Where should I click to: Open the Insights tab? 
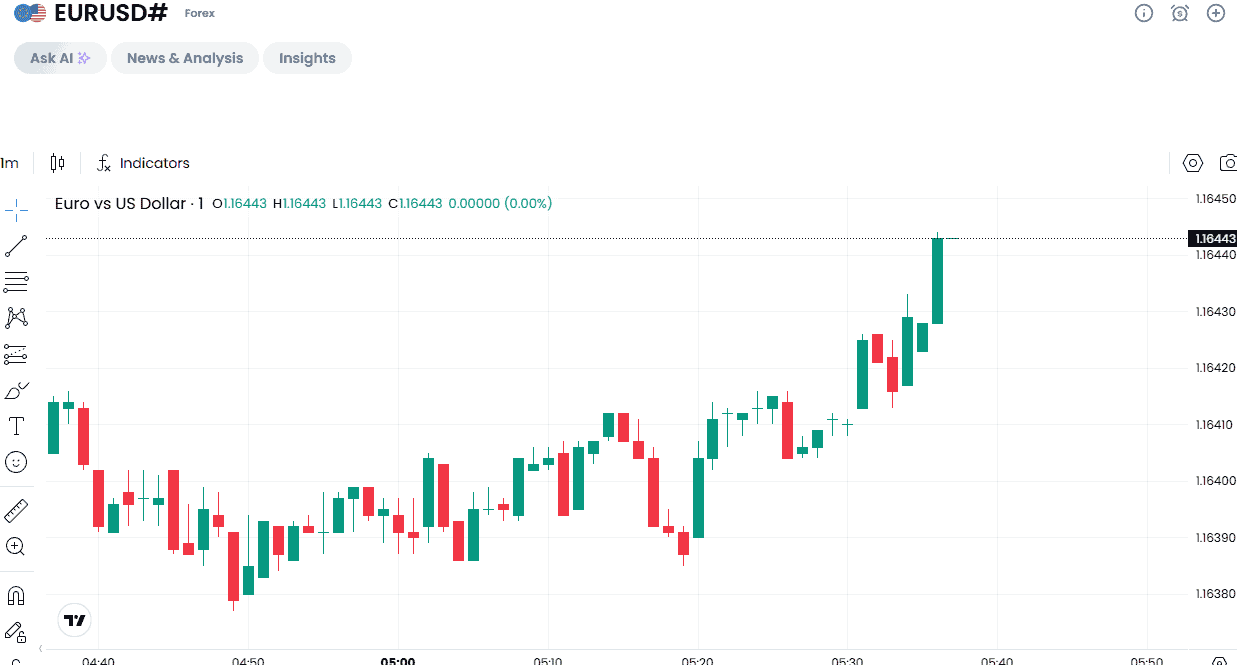pyautogui.click(x=307, y=58)
